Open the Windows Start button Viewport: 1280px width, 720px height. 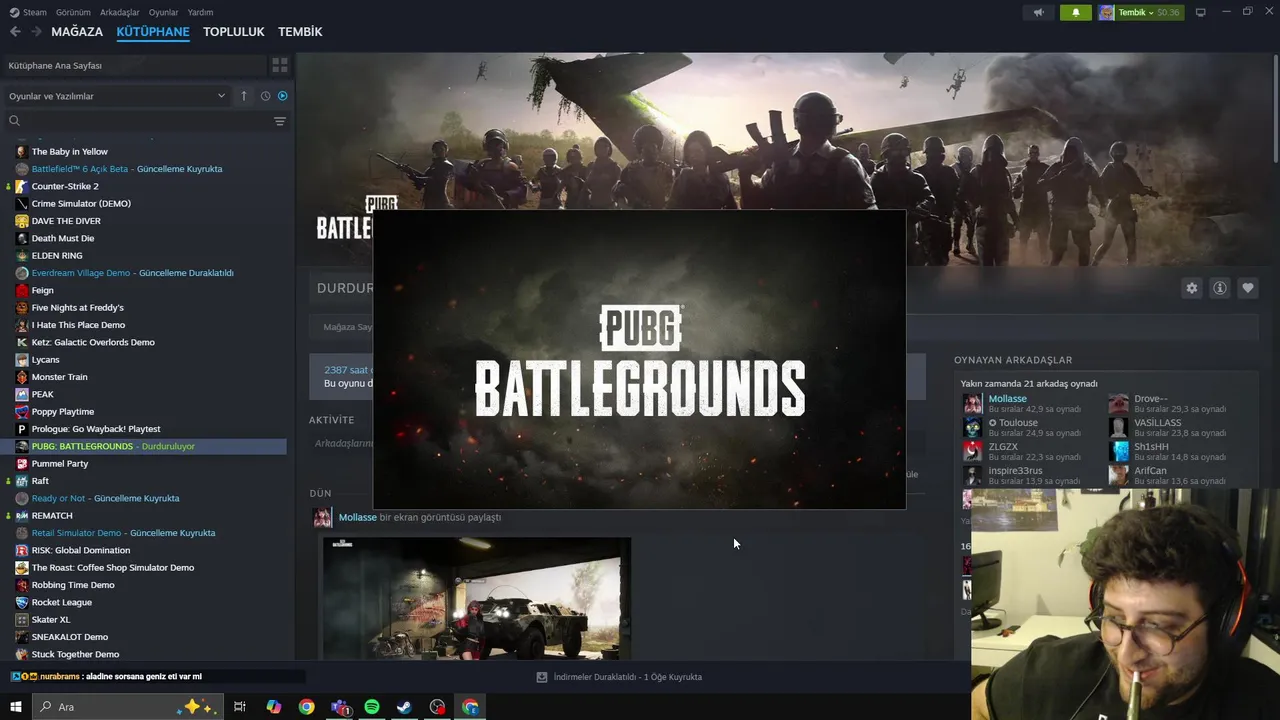pos(15,707)
